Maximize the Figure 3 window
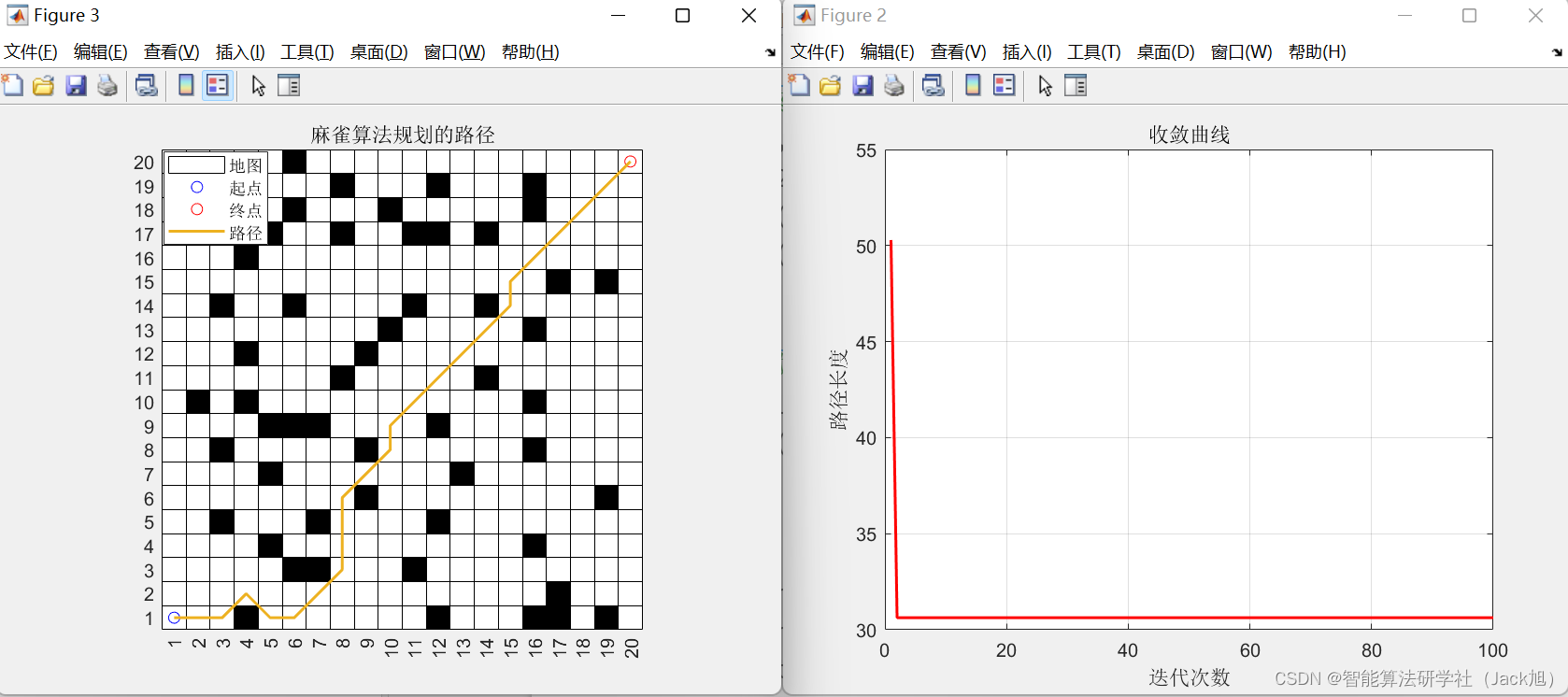This screenshot has width=1568, height=697. pos(683,16)
